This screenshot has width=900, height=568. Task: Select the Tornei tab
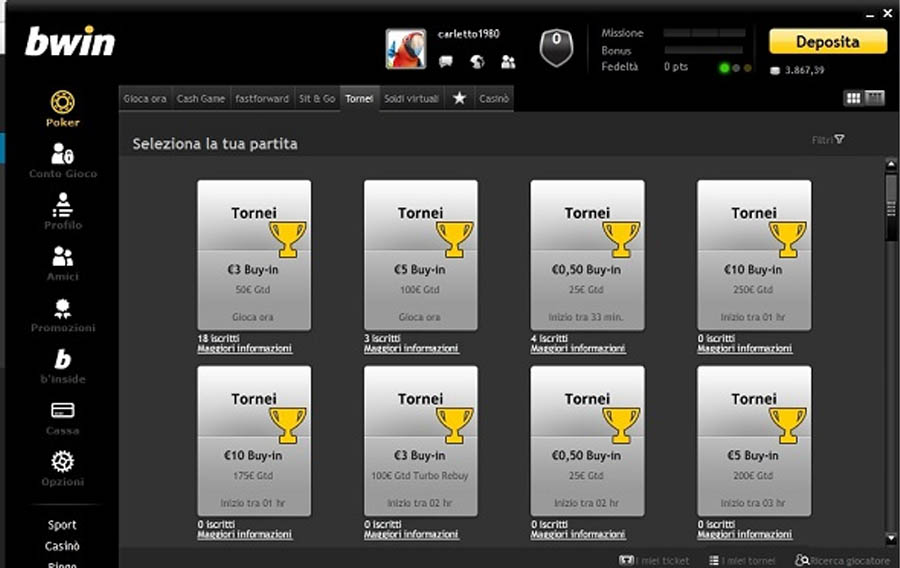pyautogui.click(x=359, y=99)
